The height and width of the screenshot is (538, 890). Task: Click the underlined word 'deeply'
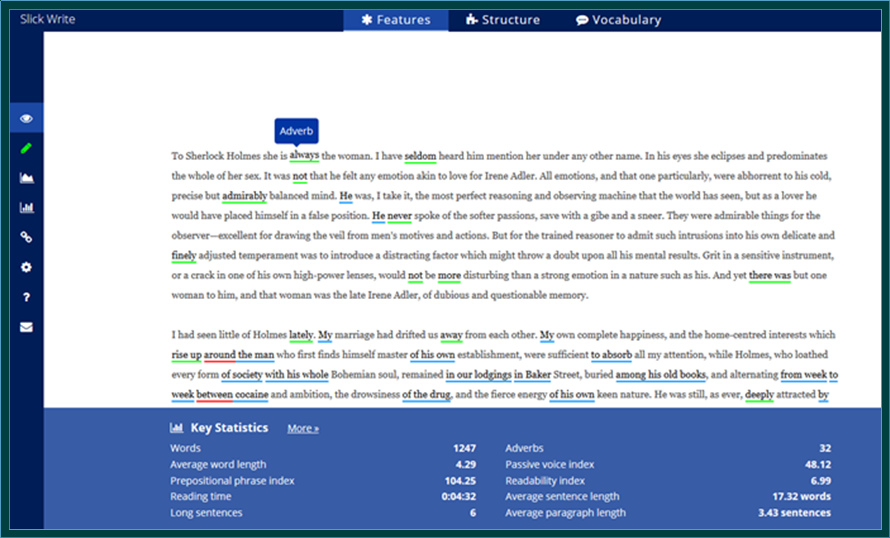(759, 394)
